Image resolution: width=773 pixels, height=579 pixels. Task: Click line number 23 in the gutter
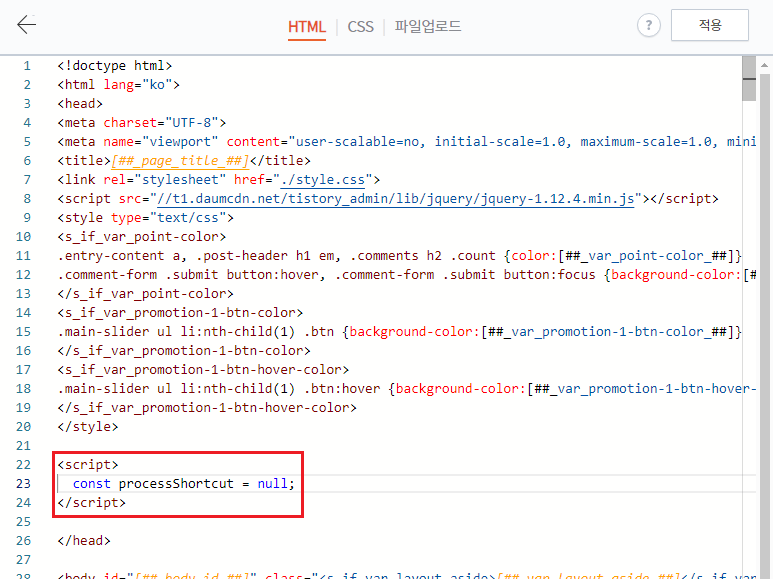(23, 484)
